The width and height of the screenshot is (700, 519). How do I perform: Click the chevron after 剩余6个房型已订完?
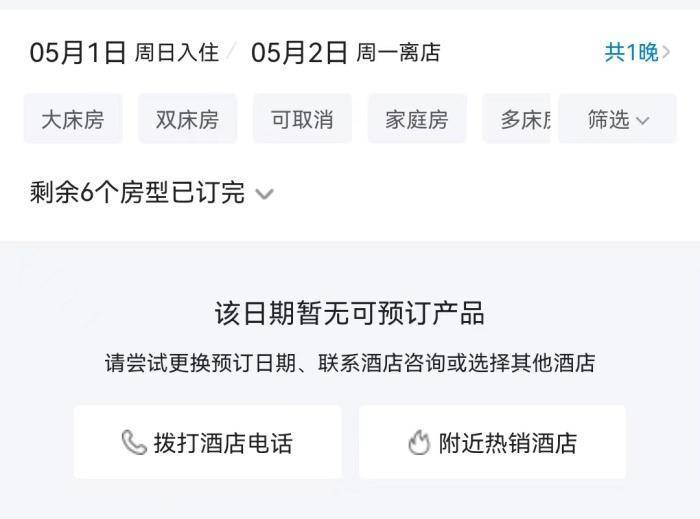[264, 194]
